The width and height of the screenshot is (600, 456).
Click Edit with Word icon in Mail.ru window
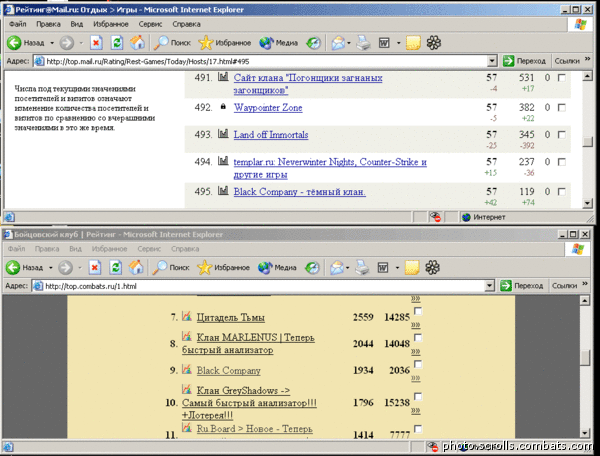tap(384, 43)
